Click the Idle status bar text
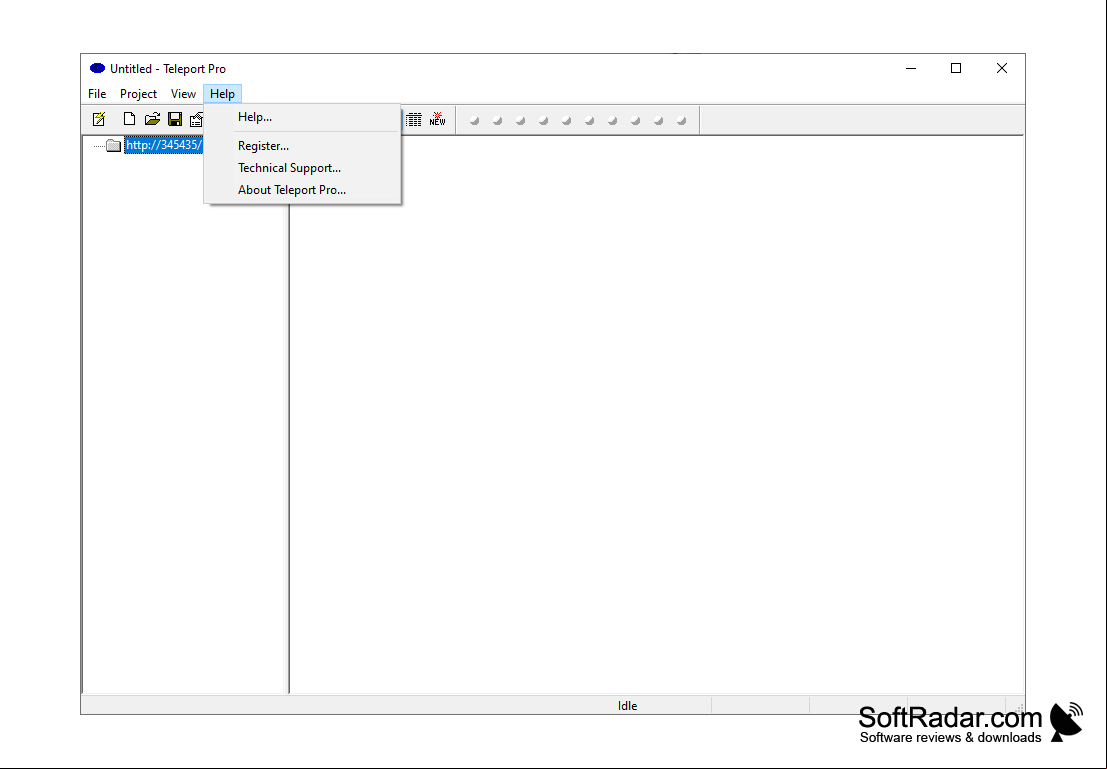1107x769 pixels. pos(628,705)
